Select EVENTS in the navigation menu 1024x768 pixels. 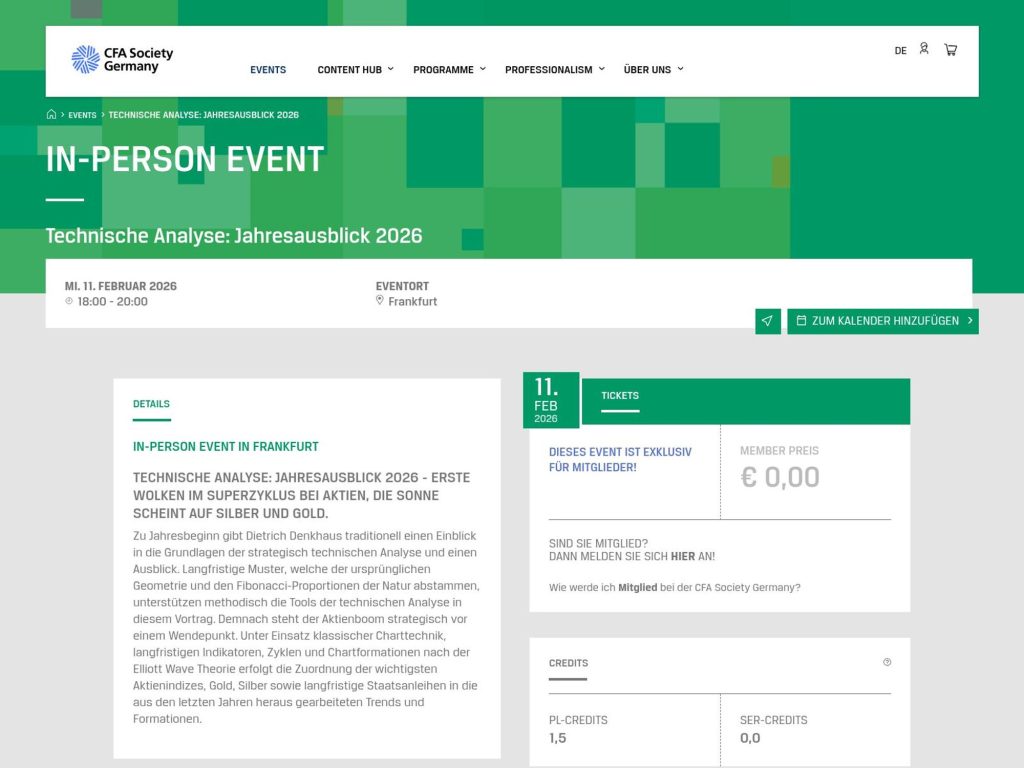[268, 70]
